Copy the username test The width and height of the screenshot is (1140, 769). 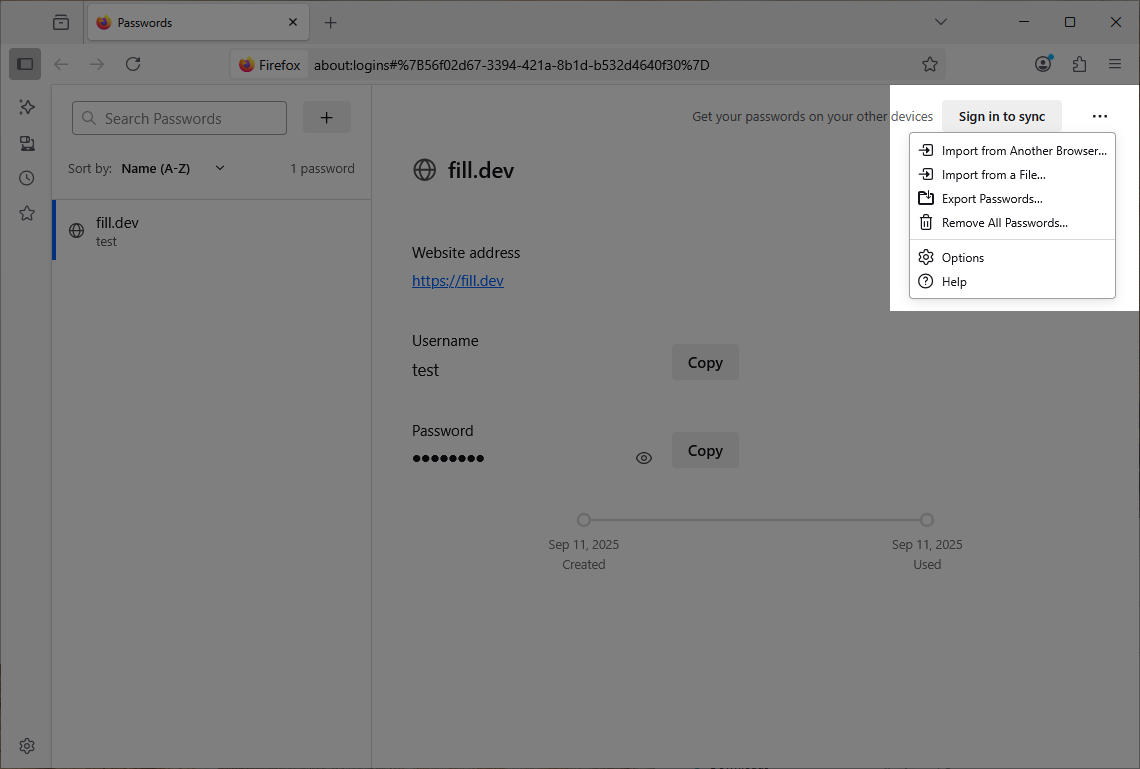705,362
